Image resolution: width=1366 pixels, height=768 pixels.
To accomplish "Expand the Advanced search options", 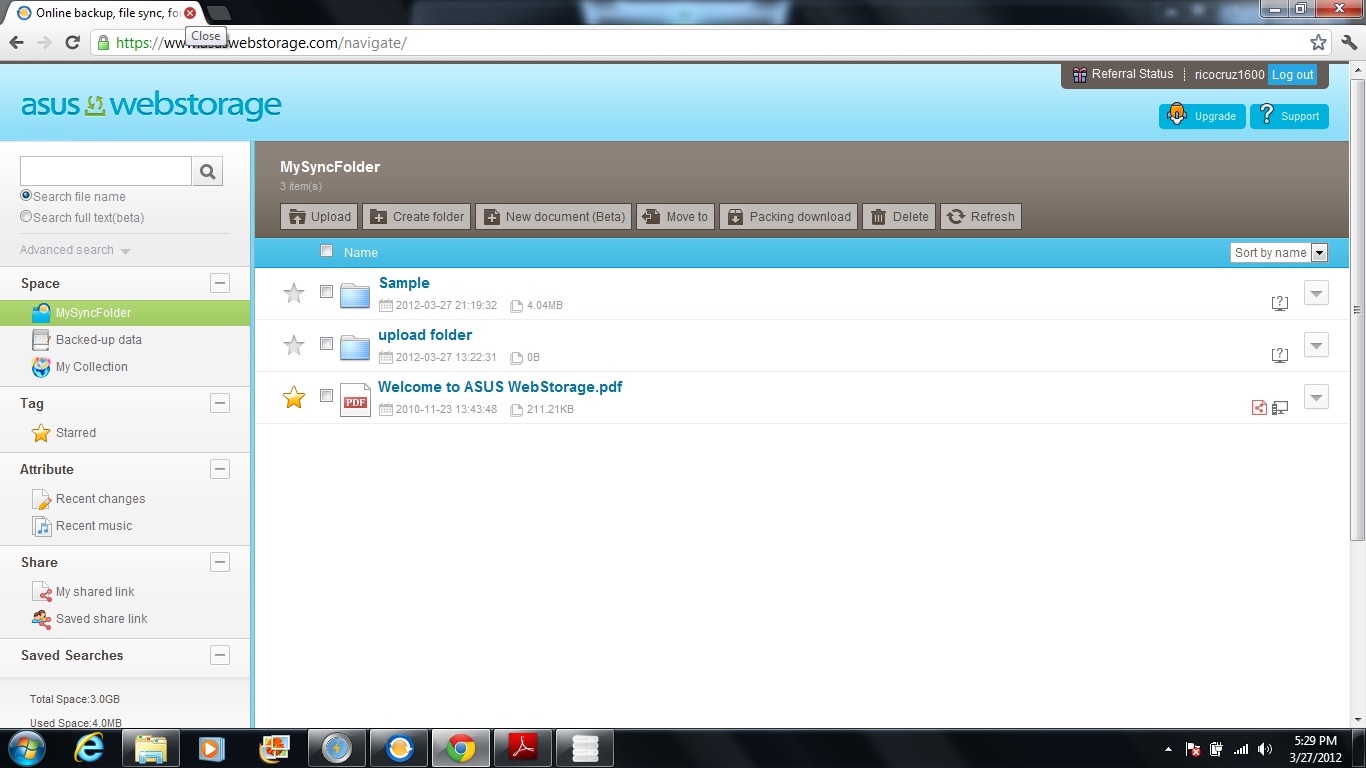I will (x=75, y=250).
